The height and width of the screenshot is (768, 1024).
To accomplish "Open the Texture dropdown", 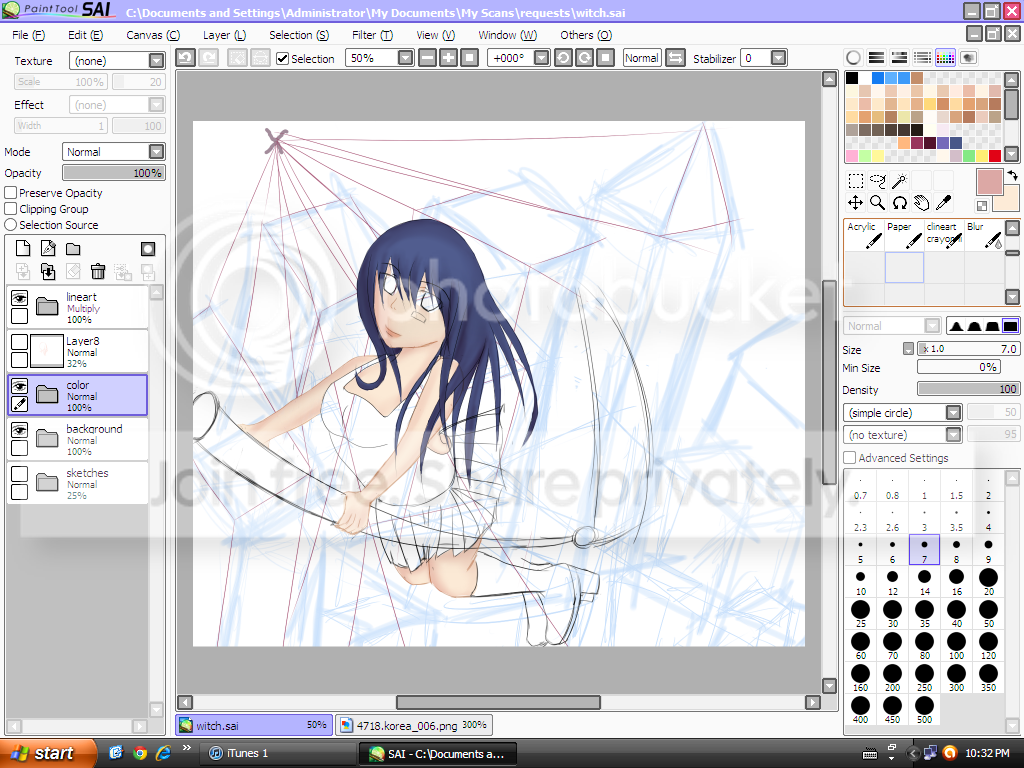I will pyautogui.click(x=156, y=61).
